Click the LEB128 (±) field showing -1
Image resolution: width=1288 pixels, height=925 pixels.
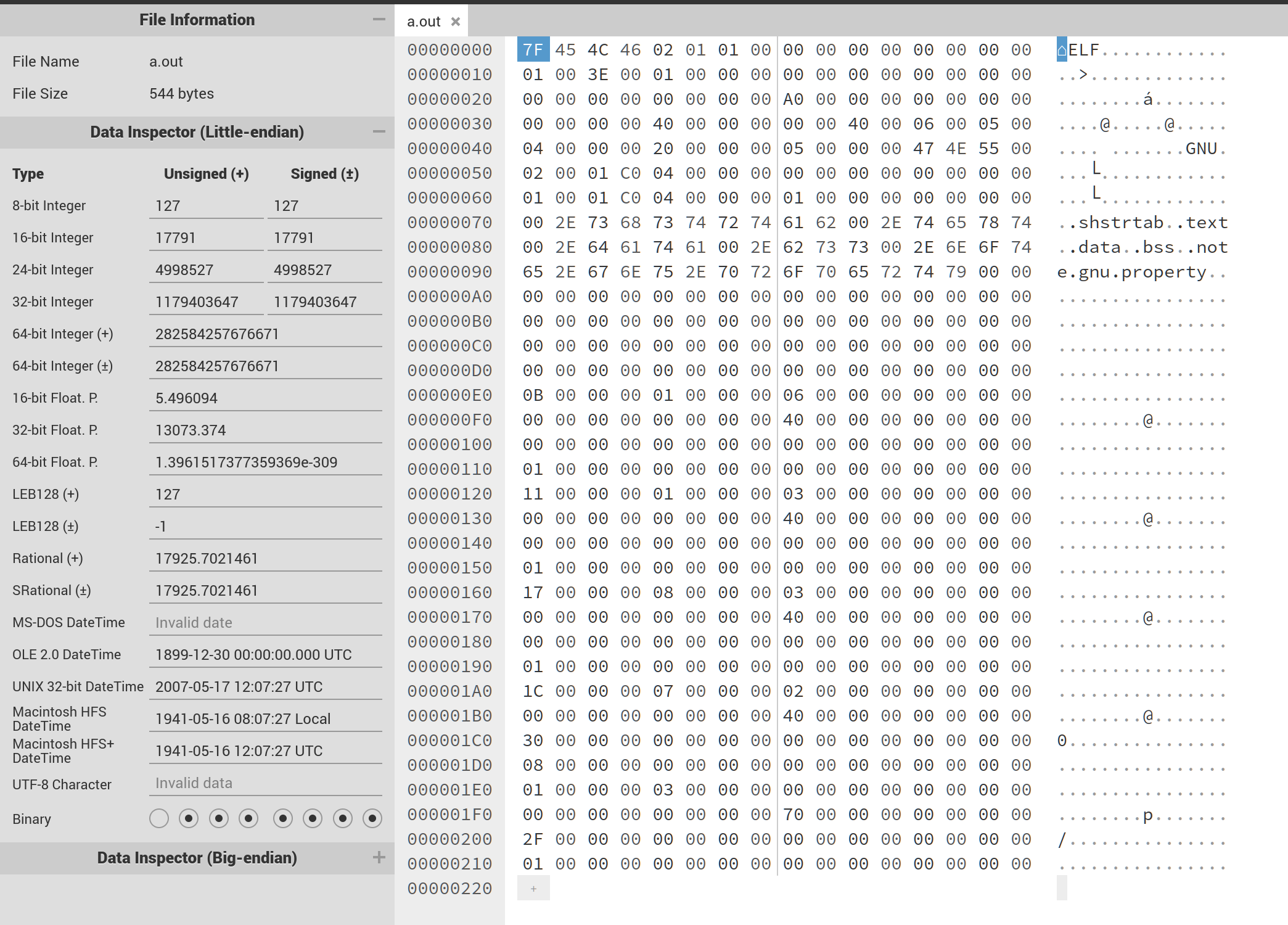coord(266,527)
